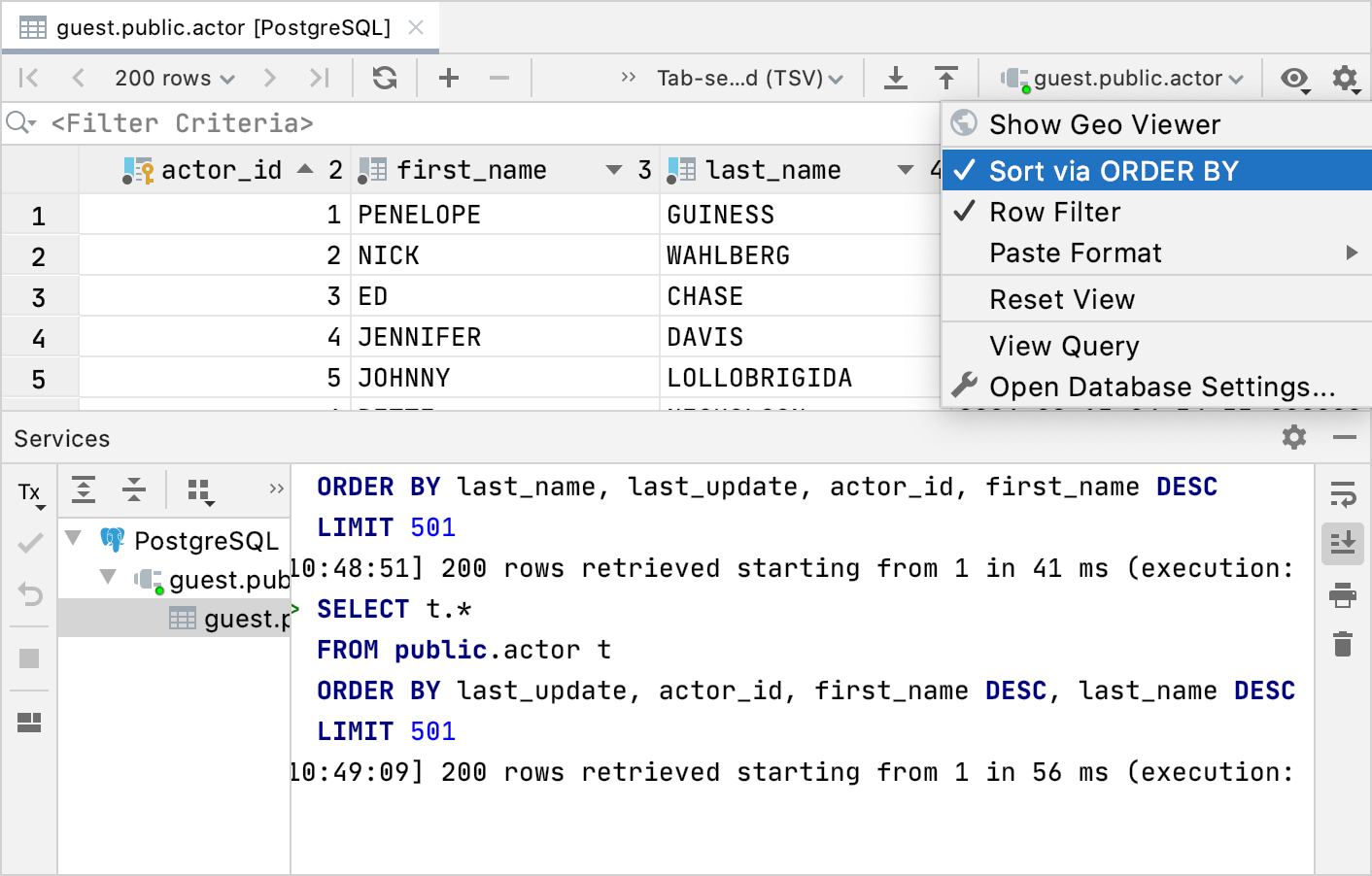Image resolution: width=1372 pixels, height=876 pixels.
Task: Clear output with the trash icon
Action: pos(1342,644)
